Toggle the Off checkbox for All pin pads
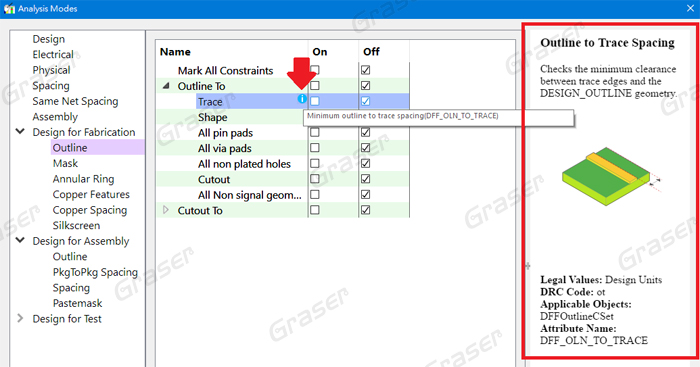 tap(366, 133)
